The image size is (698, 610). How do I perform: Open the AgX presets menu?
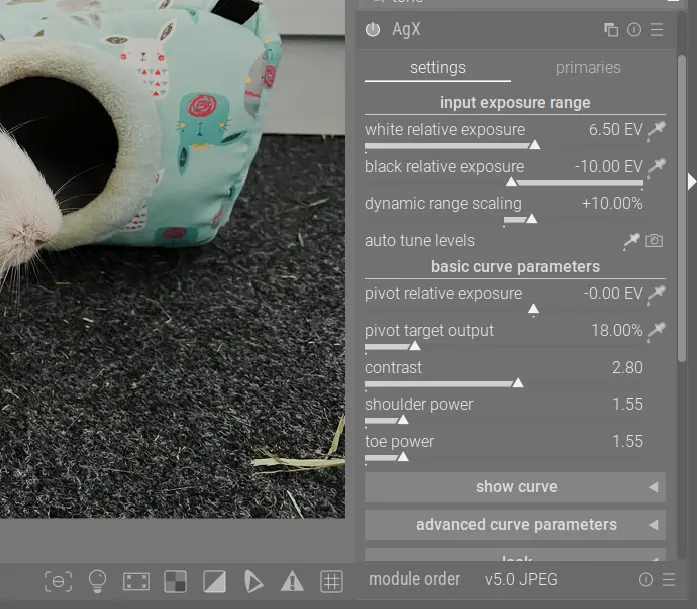point(657,30)
